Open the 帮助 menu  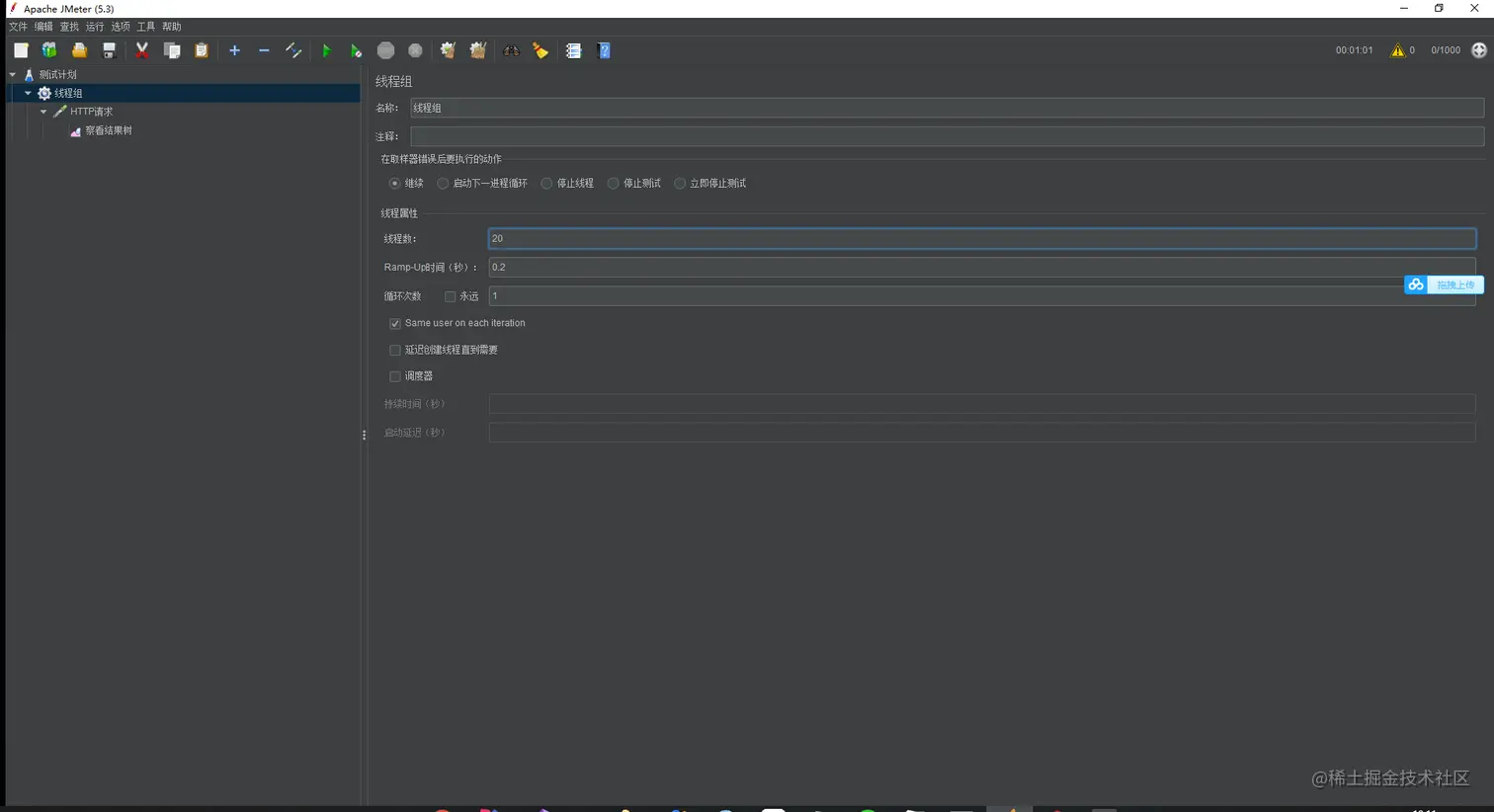[x=172, y=27]
